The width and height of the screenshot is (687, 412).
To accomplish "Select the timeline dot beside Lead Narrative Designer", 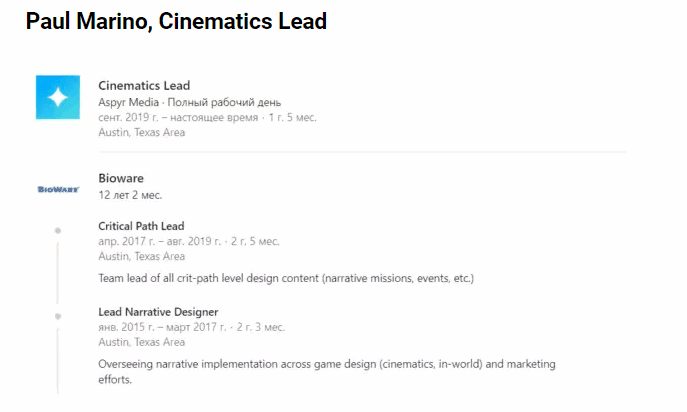I will tap(58, 317).
